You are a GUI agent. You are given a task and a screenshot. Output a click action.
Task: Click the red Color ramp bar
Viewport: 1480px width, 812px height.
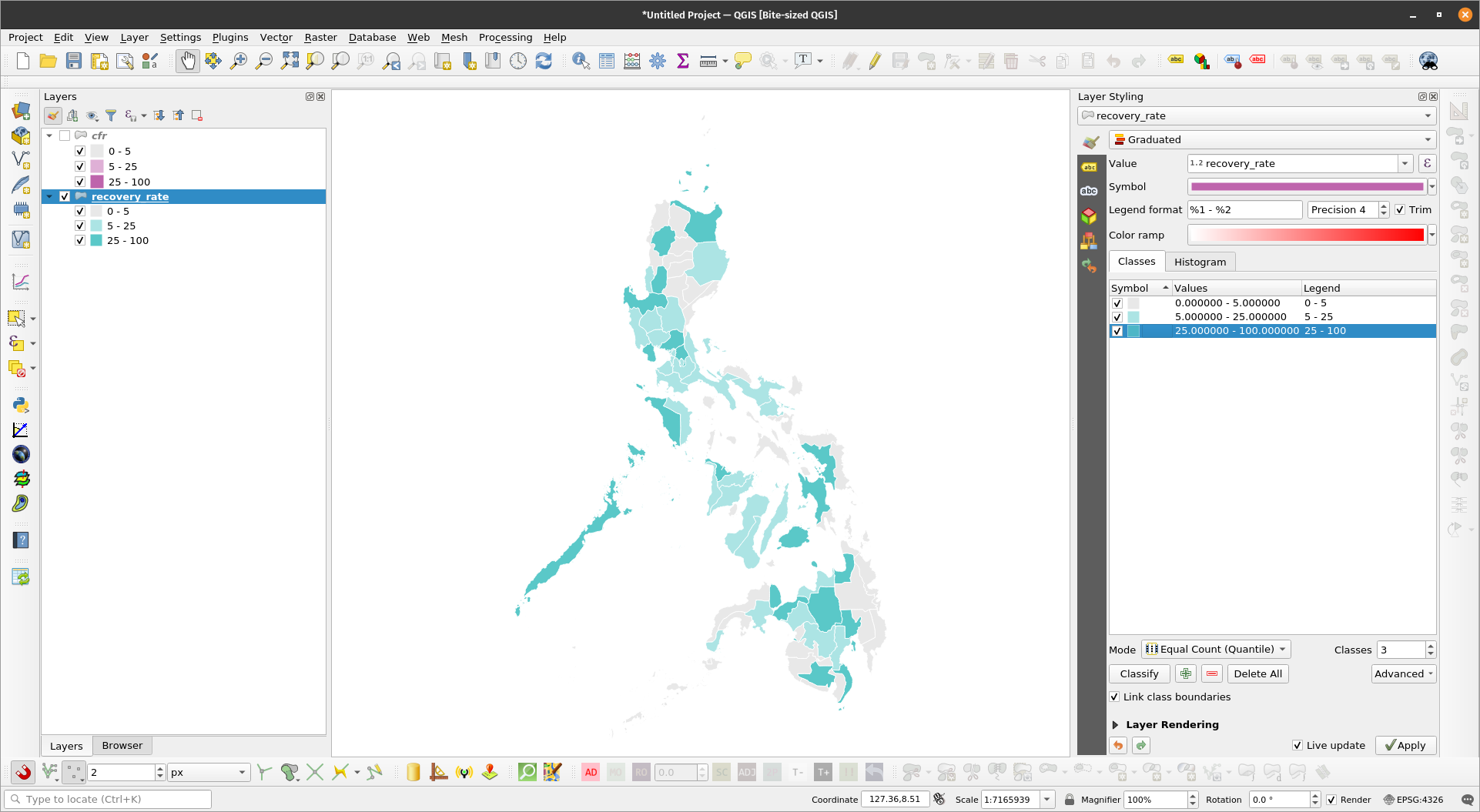(x=1306, y=236)
